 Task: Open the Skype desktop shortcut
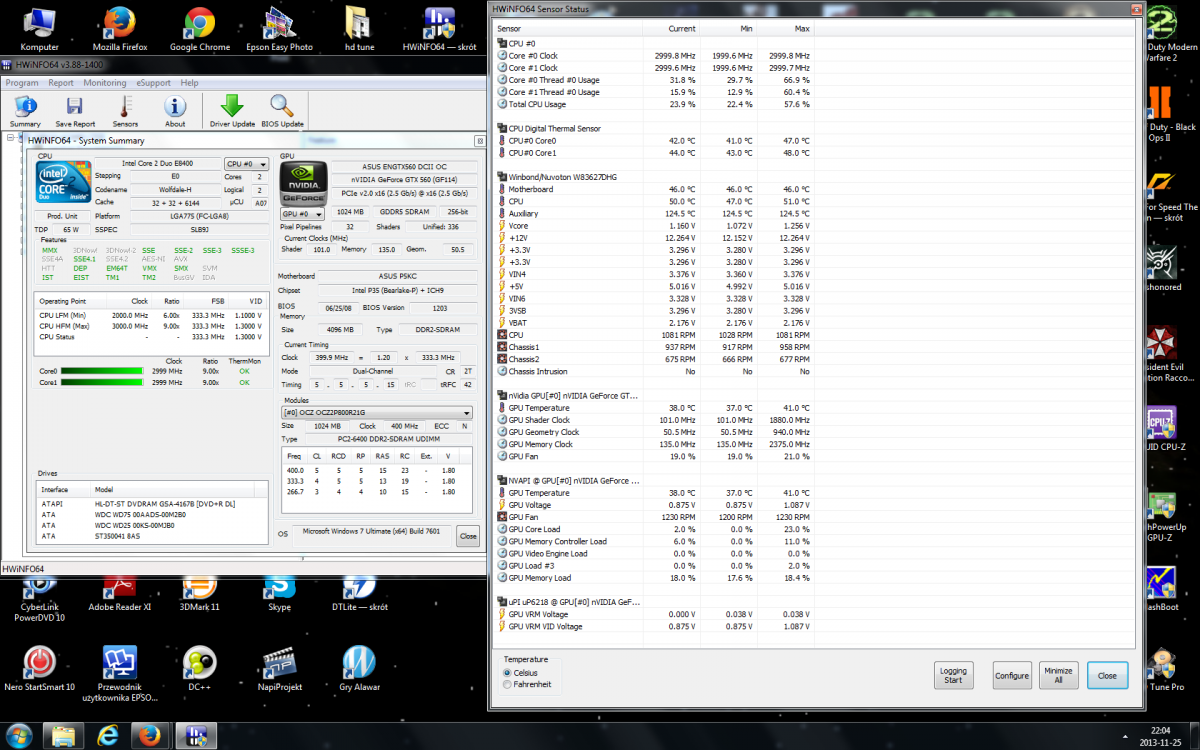pyautogui.click(x=280, y=595)
